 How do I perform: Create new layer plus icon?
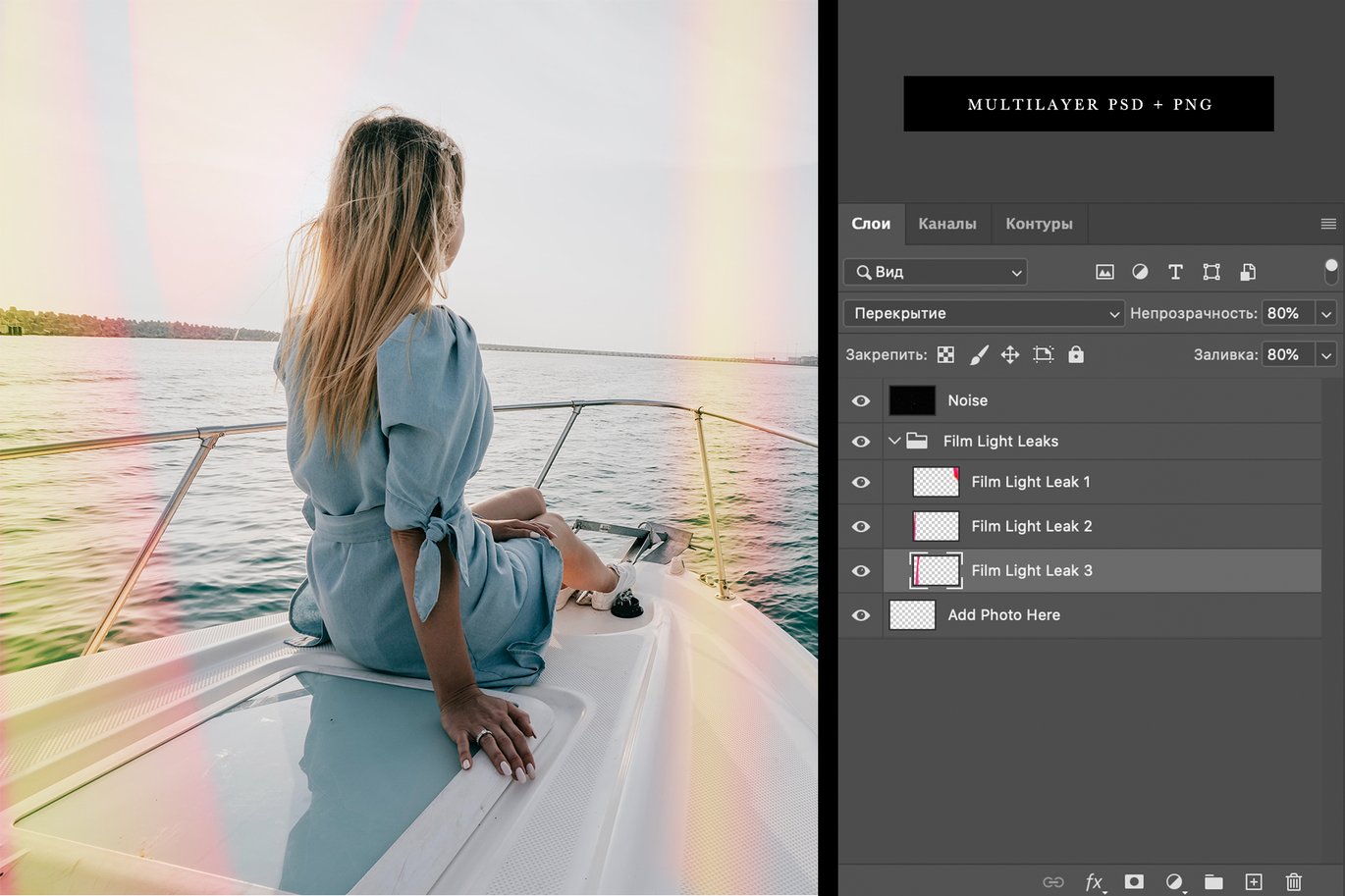click(1254, 881)
